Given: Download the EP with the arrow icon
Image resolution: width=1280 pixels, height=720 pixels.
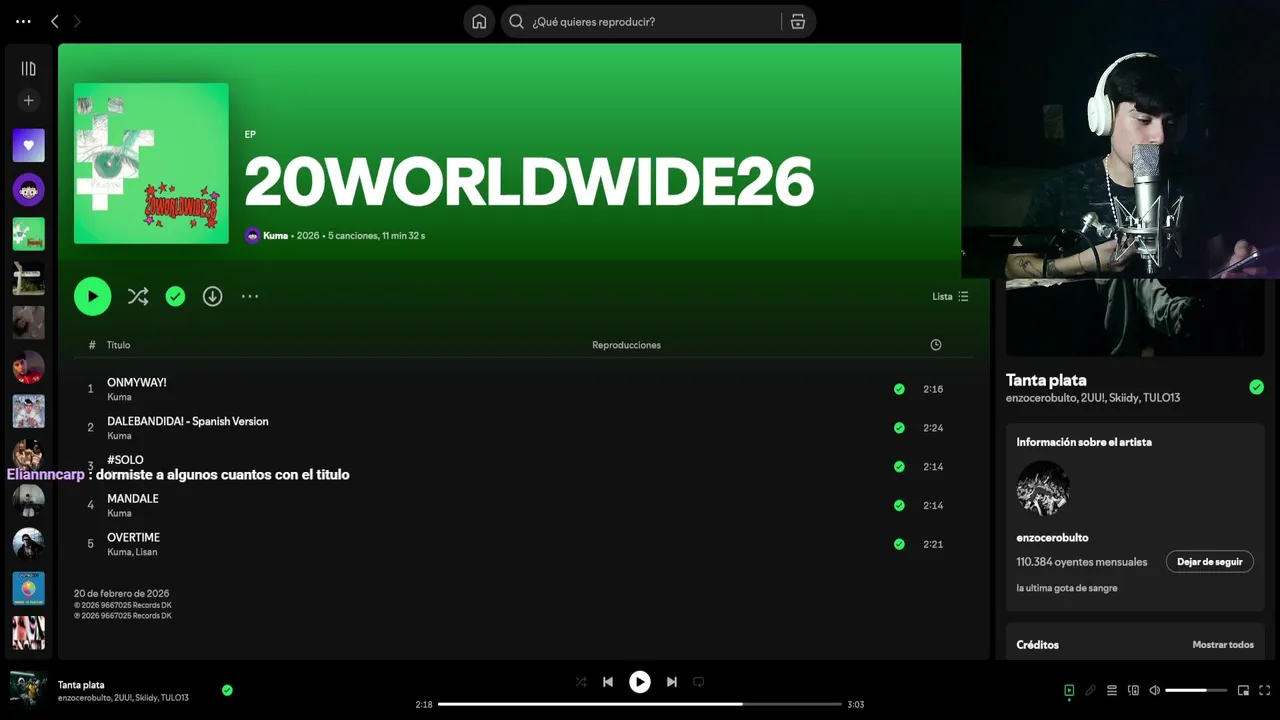Looking at the screenshot, I should pyautogui.click(x=212, y=296).
